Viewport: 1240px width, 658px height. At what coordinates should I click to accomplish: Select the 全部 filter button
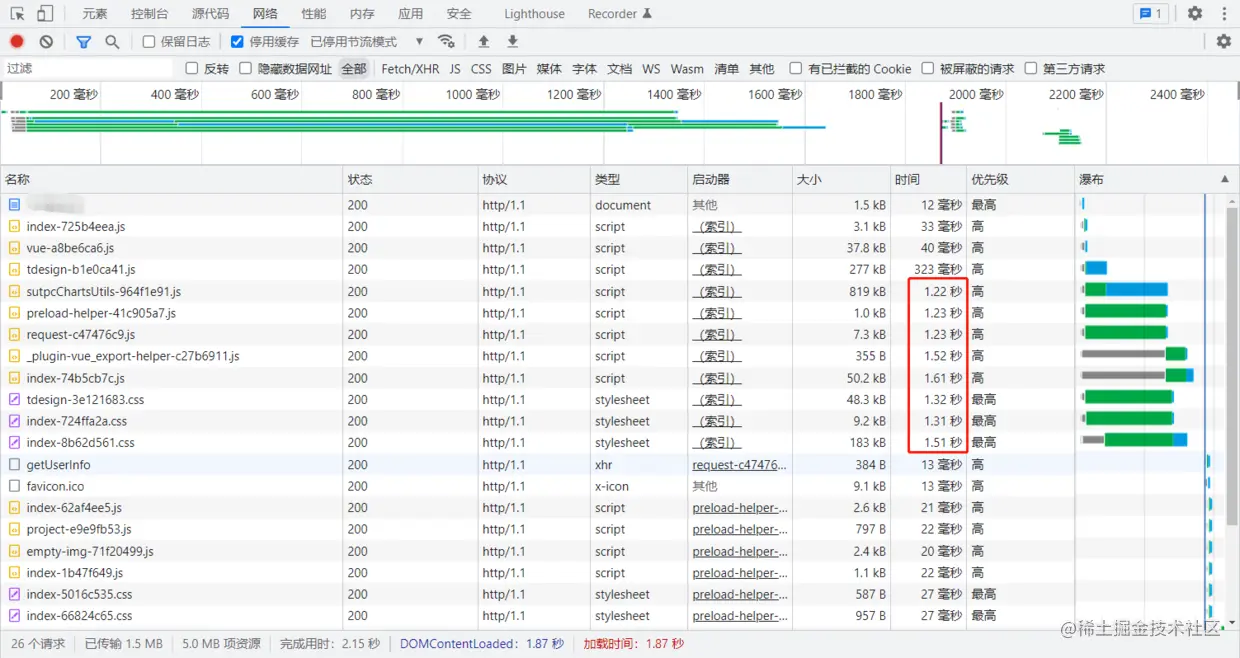(354, 69)
